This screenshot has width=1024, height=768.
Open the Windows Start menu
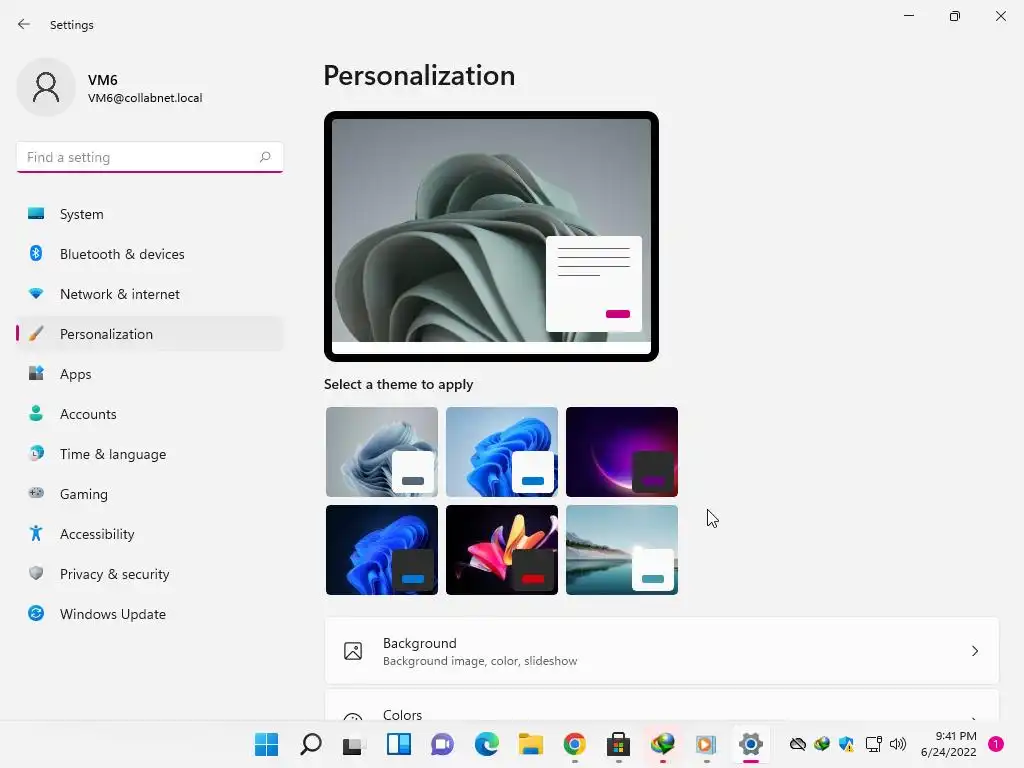click(x=266, y=744)
